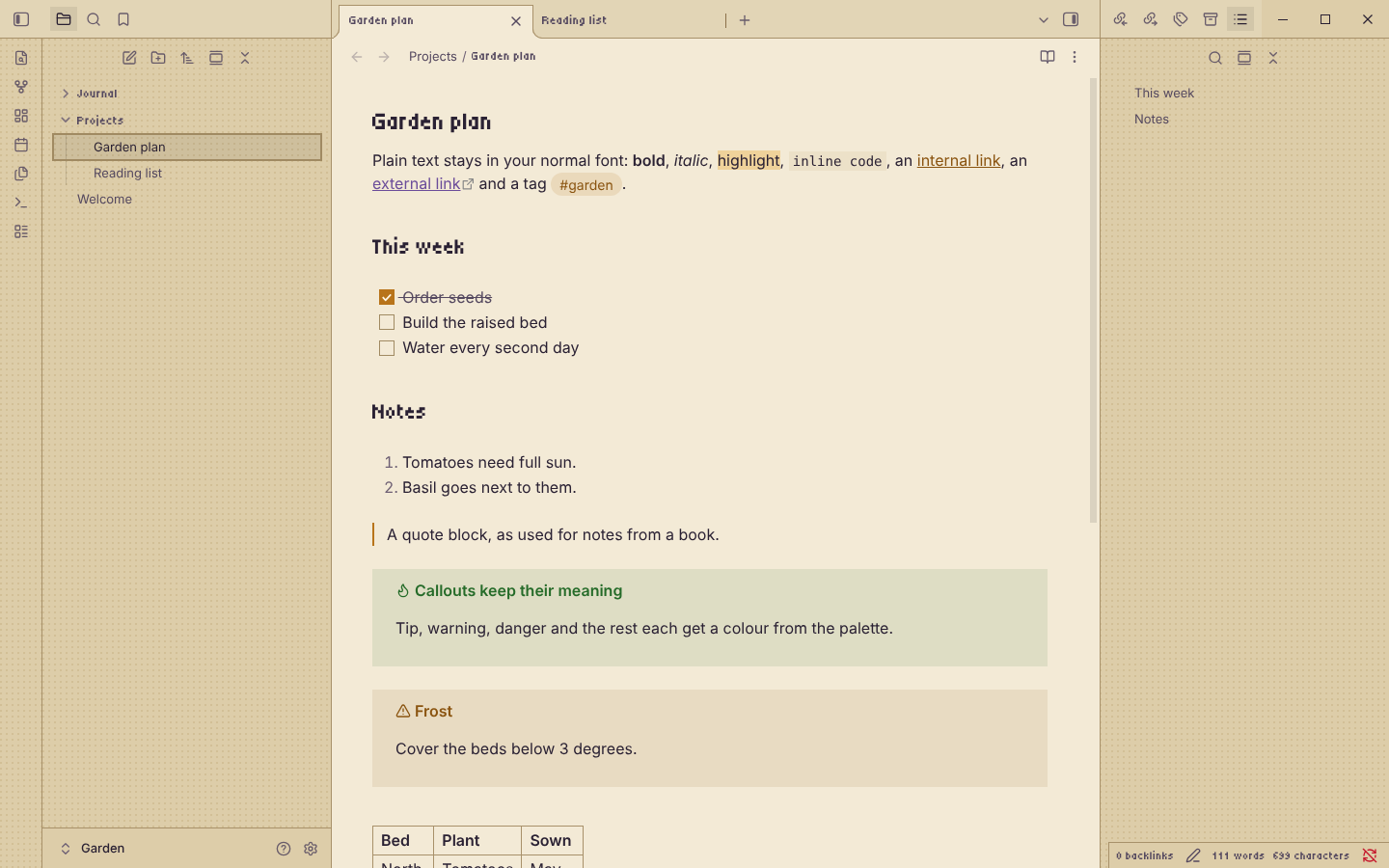Create a new folder in file explorer

pos(158,58)
